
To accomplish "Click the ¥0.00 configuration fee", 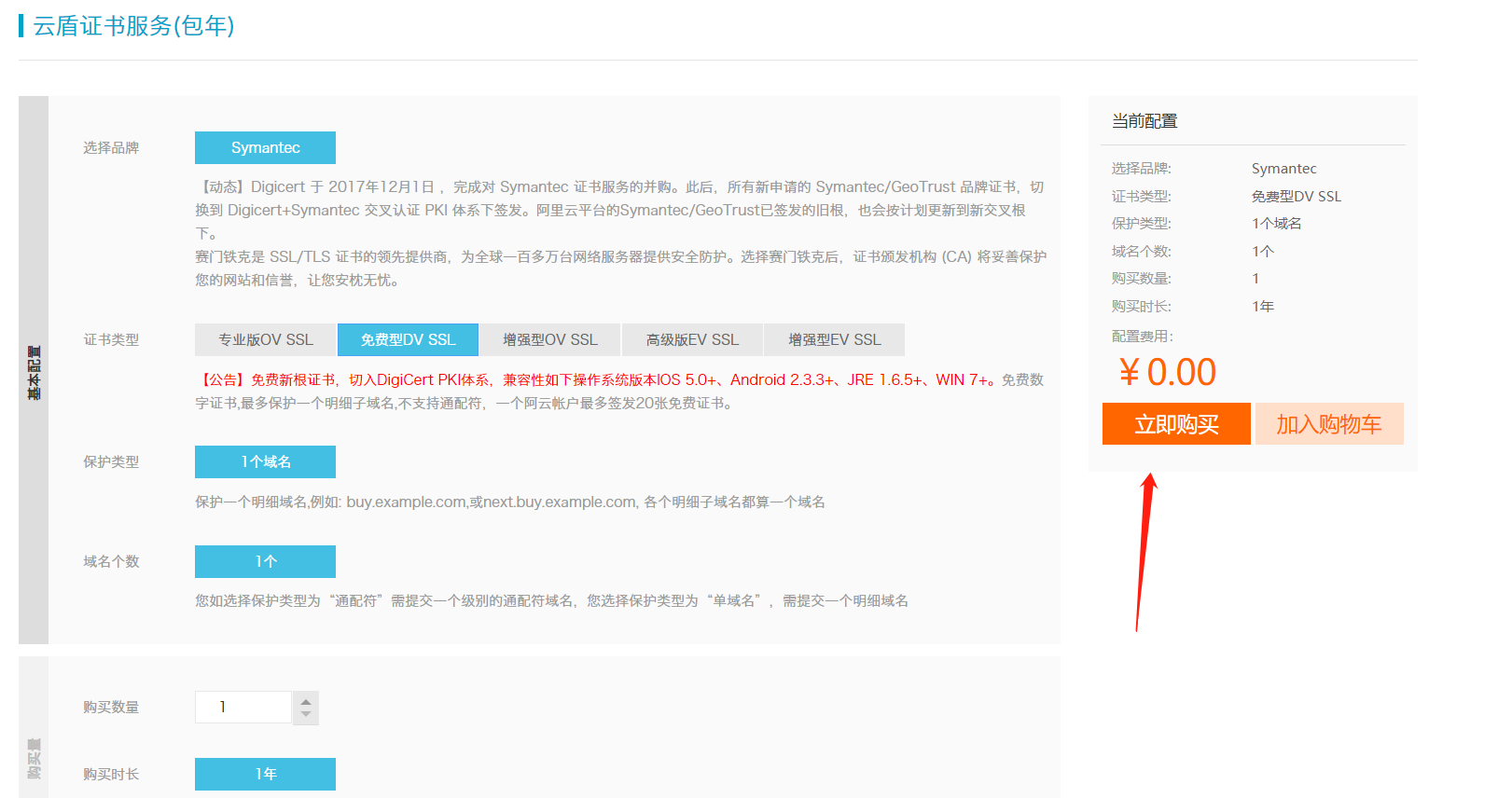I will coord(1168,372).
